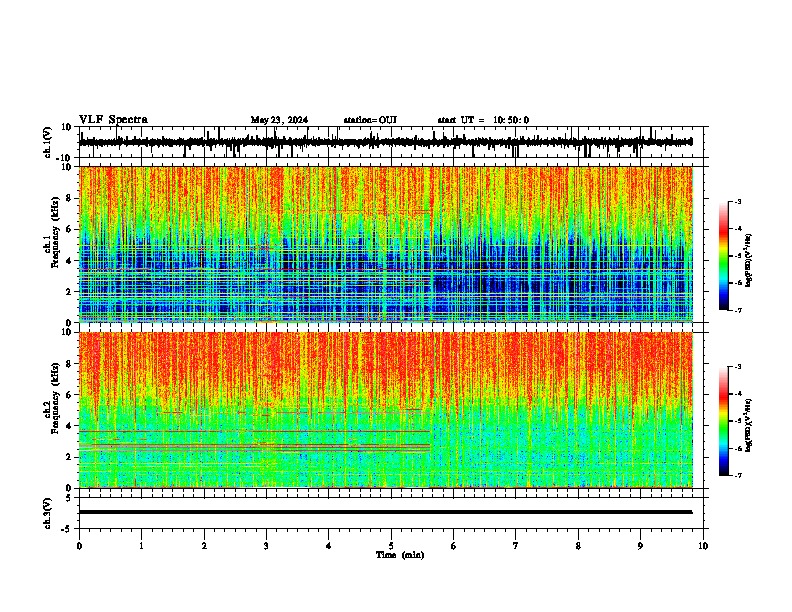Click the ch.1 spectrogram plot
Viewport: 792px width, 612px height.
[x=386, y=244]
